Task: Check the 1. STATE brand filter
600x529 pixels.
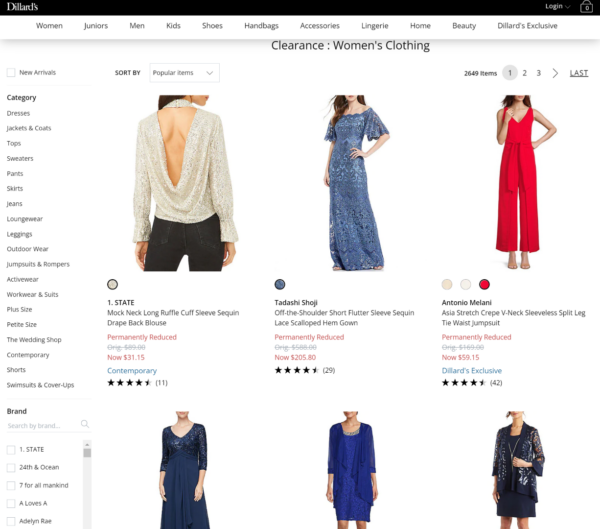Action: 11,450
